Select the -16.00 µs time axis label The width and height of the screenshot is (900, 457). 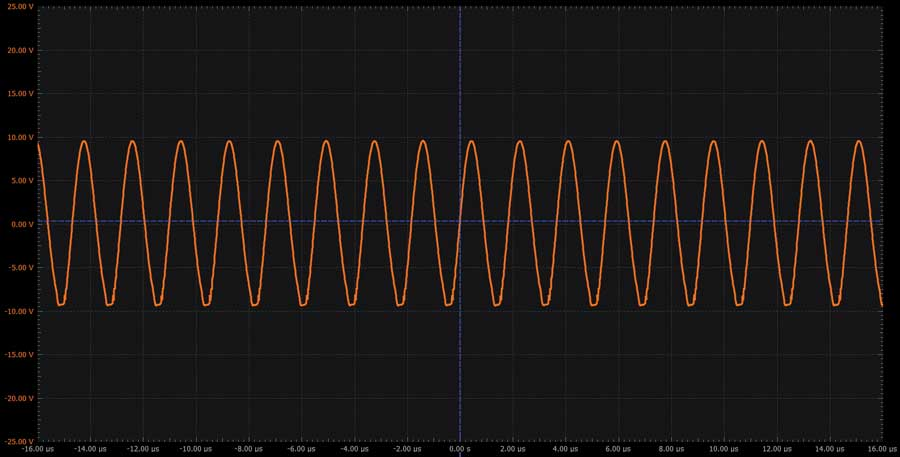(38, 449)
